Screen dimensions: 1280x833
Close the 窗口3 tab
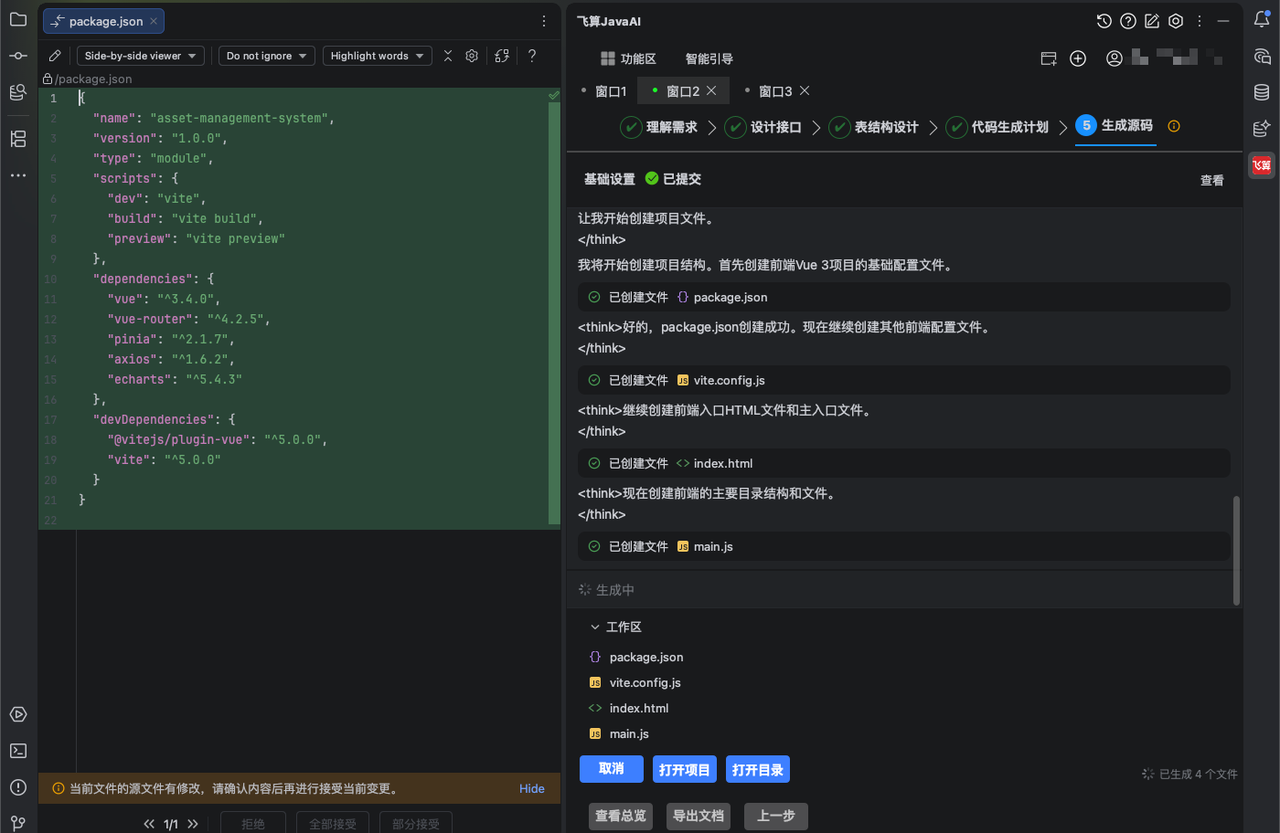pos(804,91)
